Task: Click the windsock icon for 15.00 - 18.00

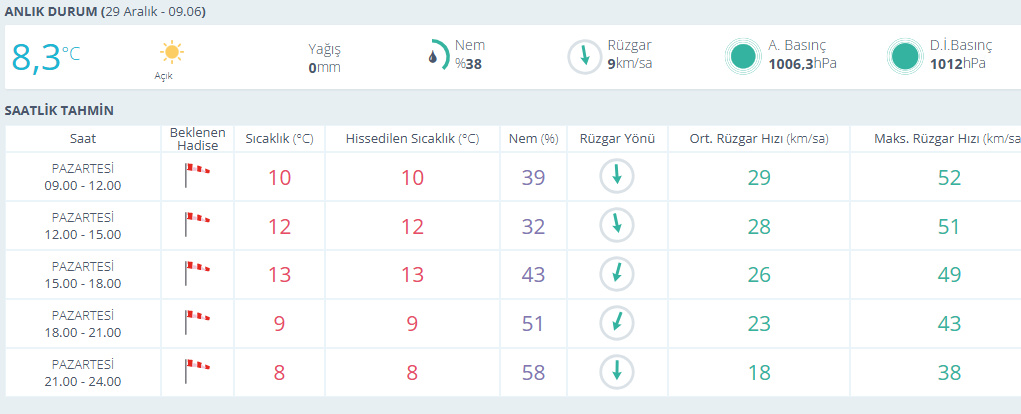Action: (197, 273)
